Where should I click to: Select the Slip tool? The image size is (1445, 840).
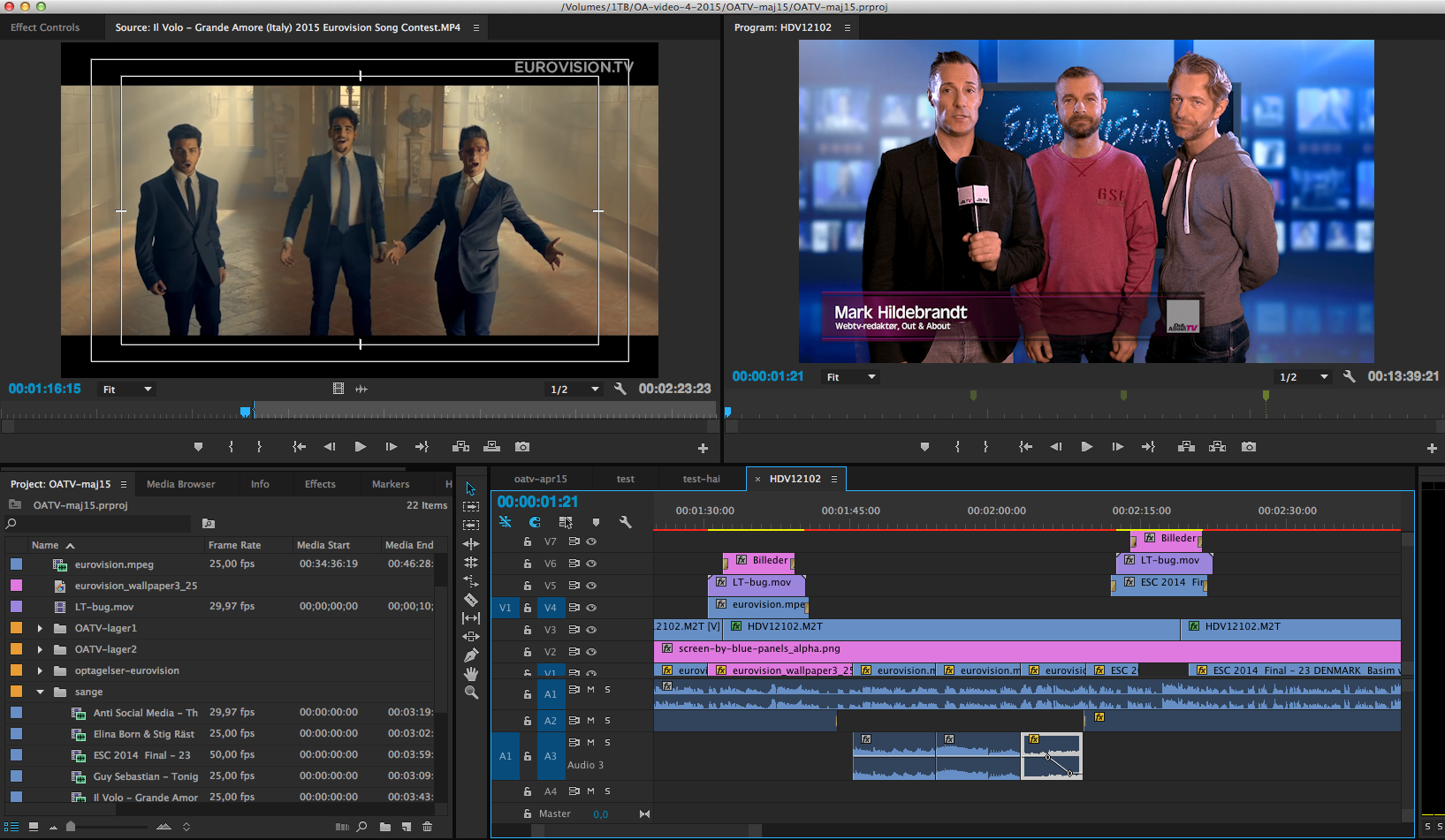coord(471,618)
